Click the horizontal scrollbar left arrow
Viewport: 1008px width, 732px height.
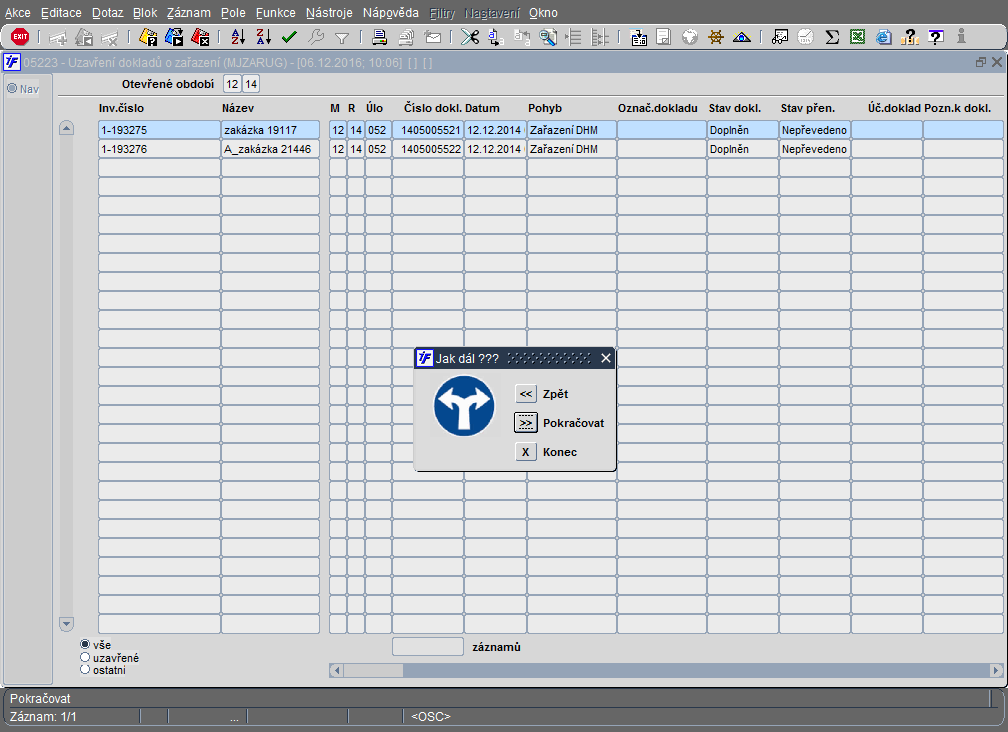pyautogui.click(x=336, y=670)
